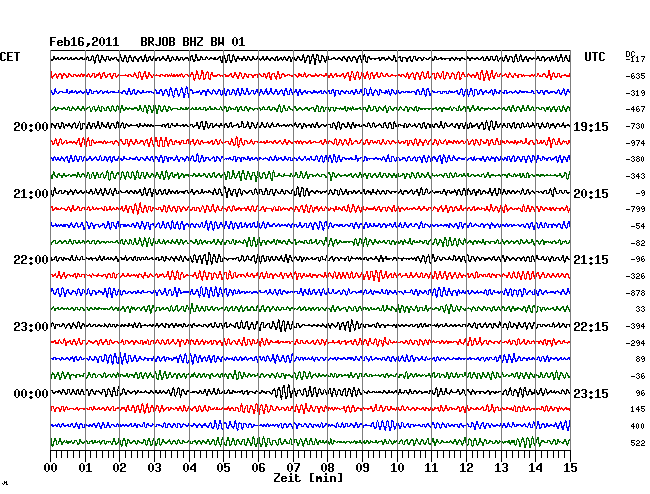This screenshot has height=494, width=650.
Task: Select DC offset value 522
Action: [x=638, y=443]
